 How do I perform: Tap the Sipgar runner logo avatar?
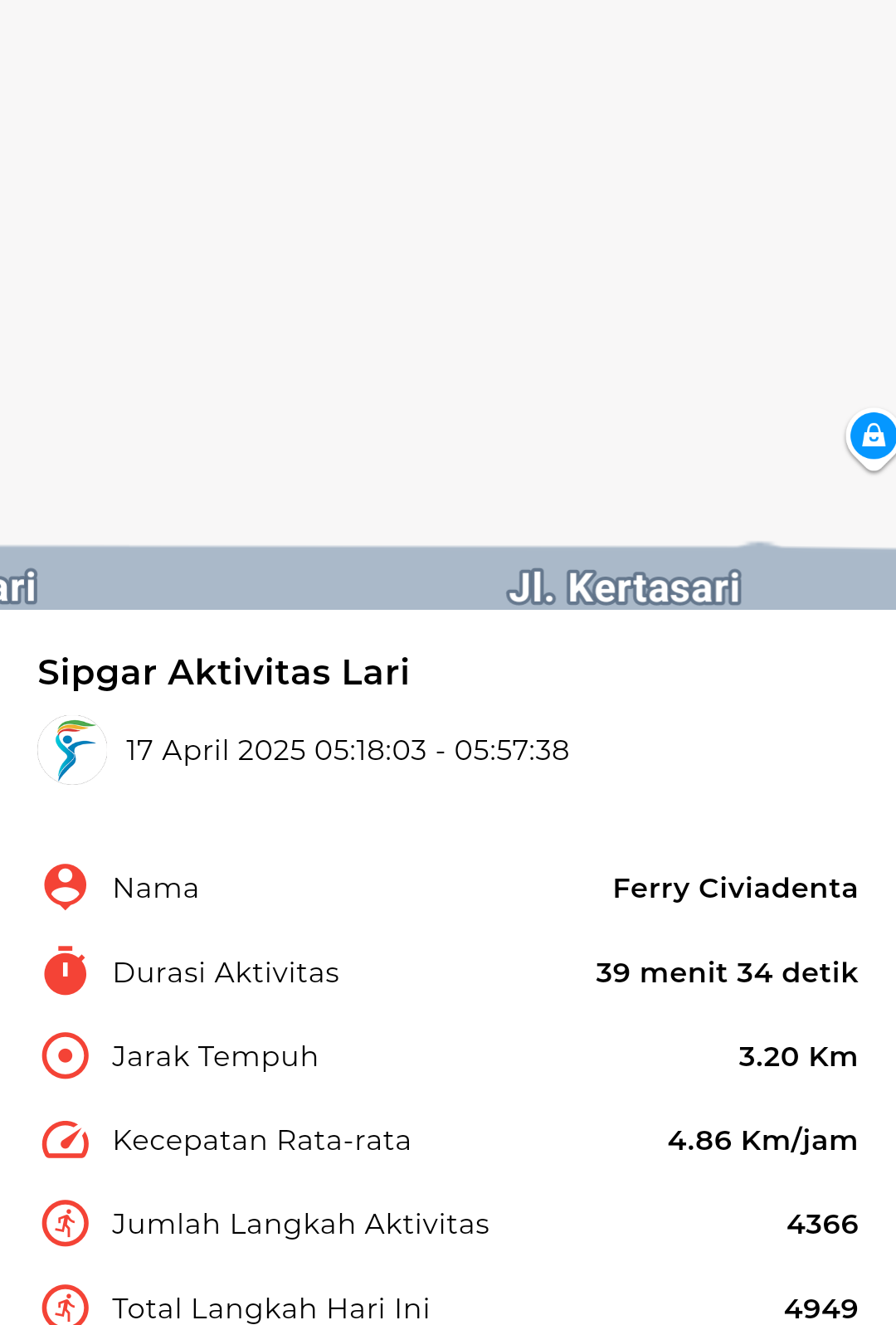coord(72,750)
